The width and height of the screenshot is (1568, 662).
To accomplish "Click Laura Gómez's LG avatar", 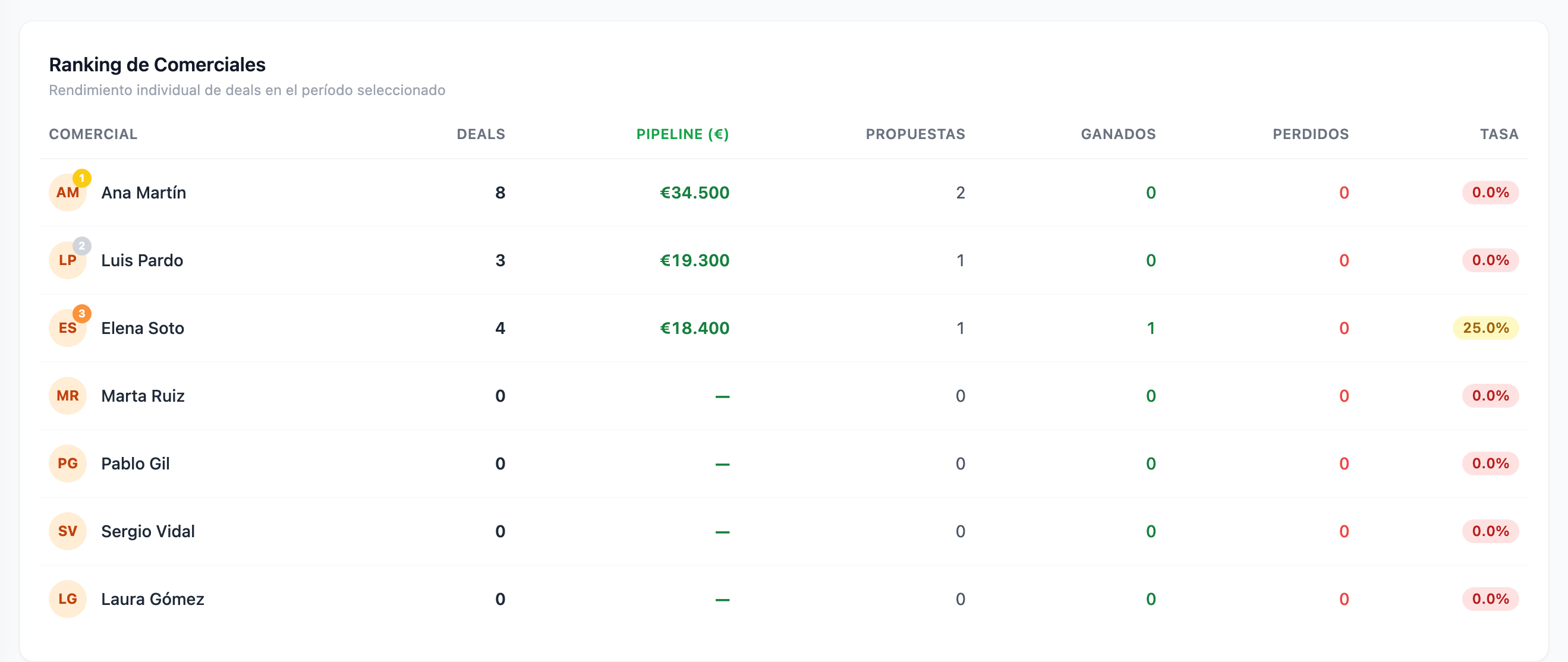I will (x=68, y=600).
